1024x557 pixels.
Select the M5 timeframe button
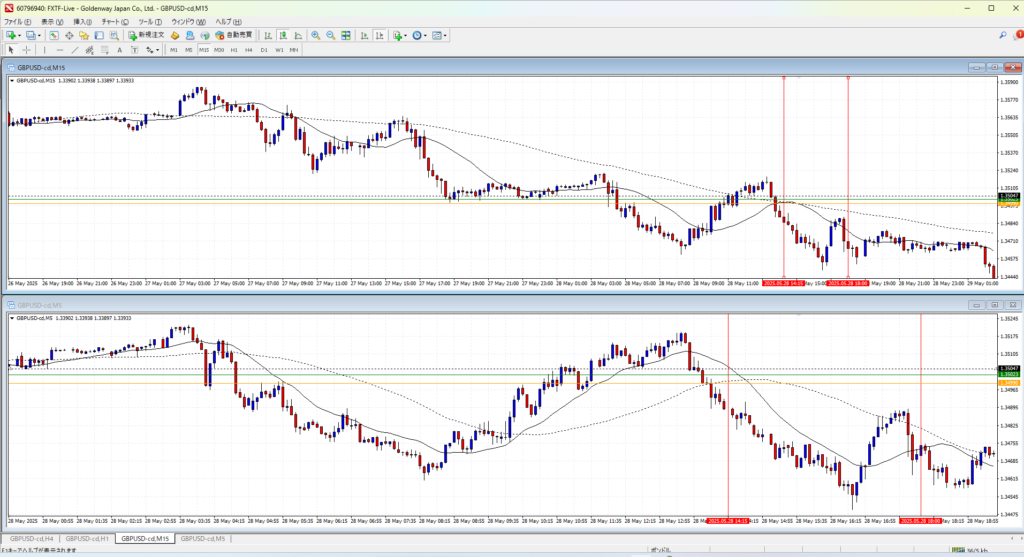point(188,49)
